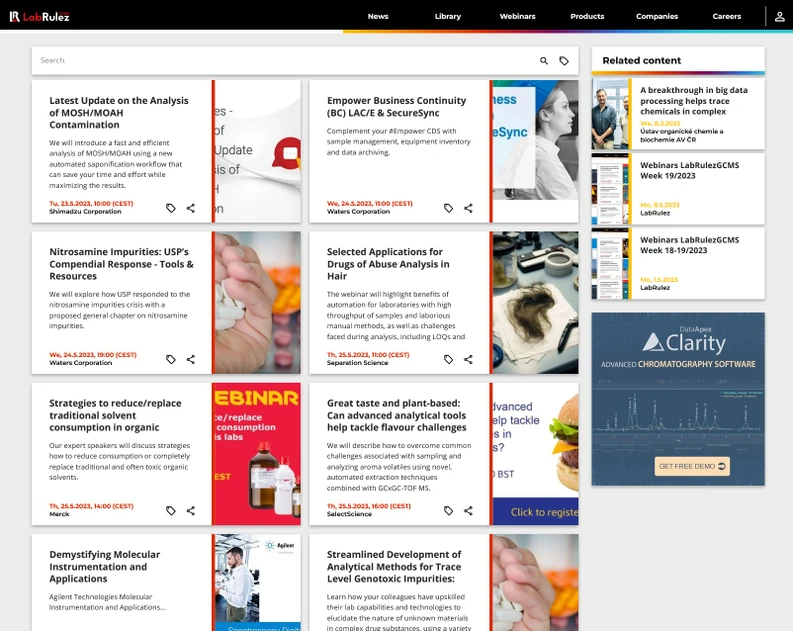
Task: Share the Drugs of Abuse in Hair webinar
Action: [x=468, y=359]
